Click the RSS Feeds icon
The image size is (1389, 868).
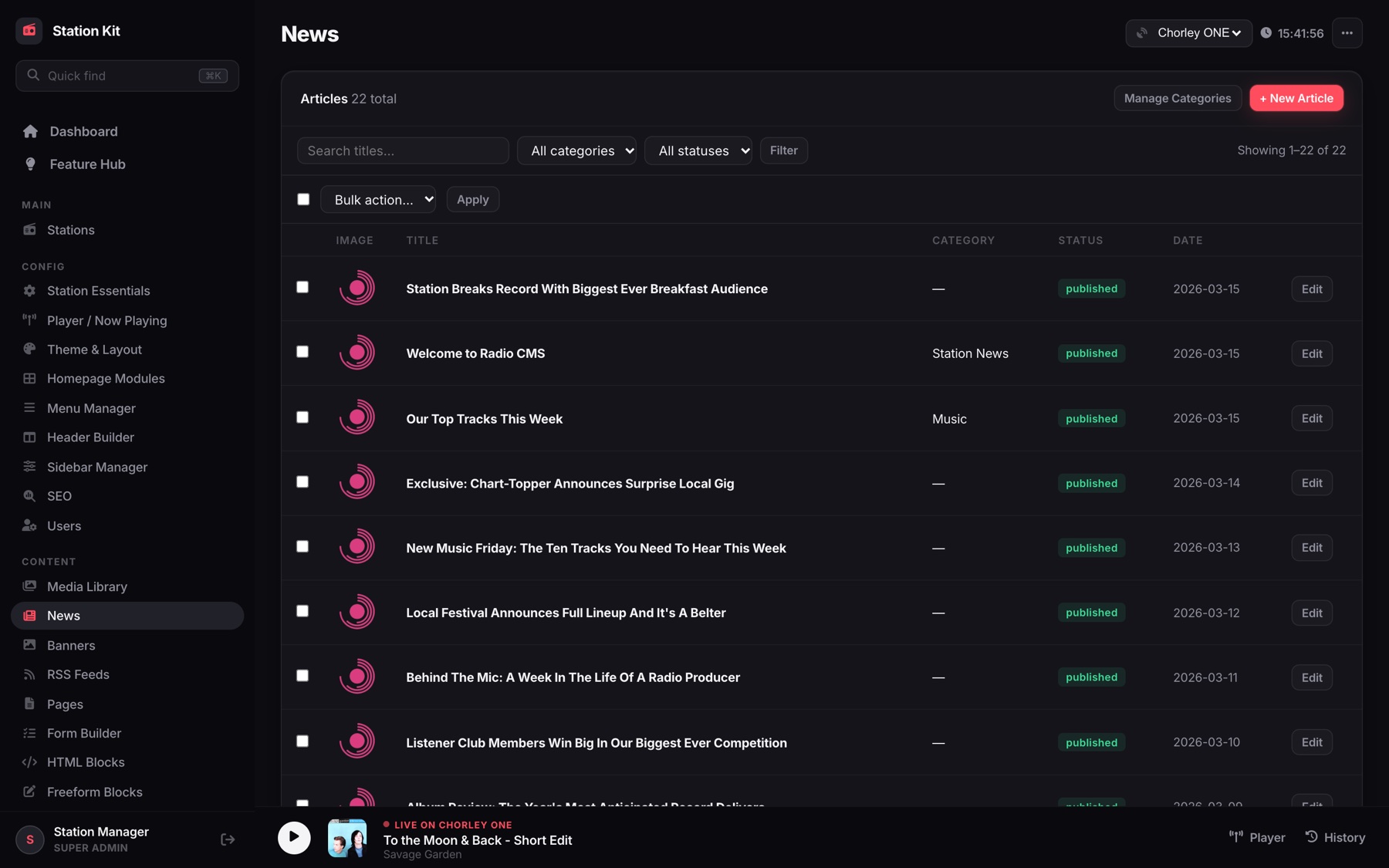pyautogui.click(x=29, y=674)
